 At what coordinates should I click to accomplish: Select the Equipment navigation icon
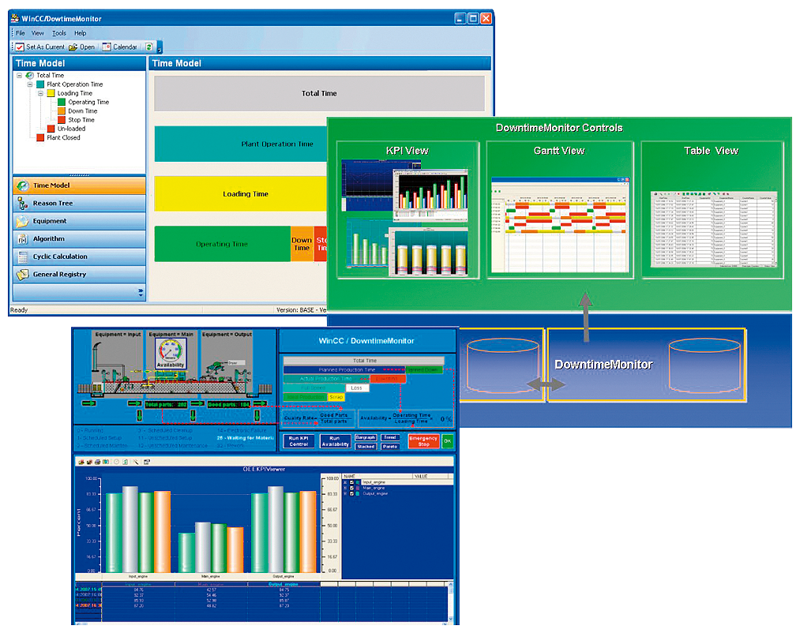[x=22, y=221]
